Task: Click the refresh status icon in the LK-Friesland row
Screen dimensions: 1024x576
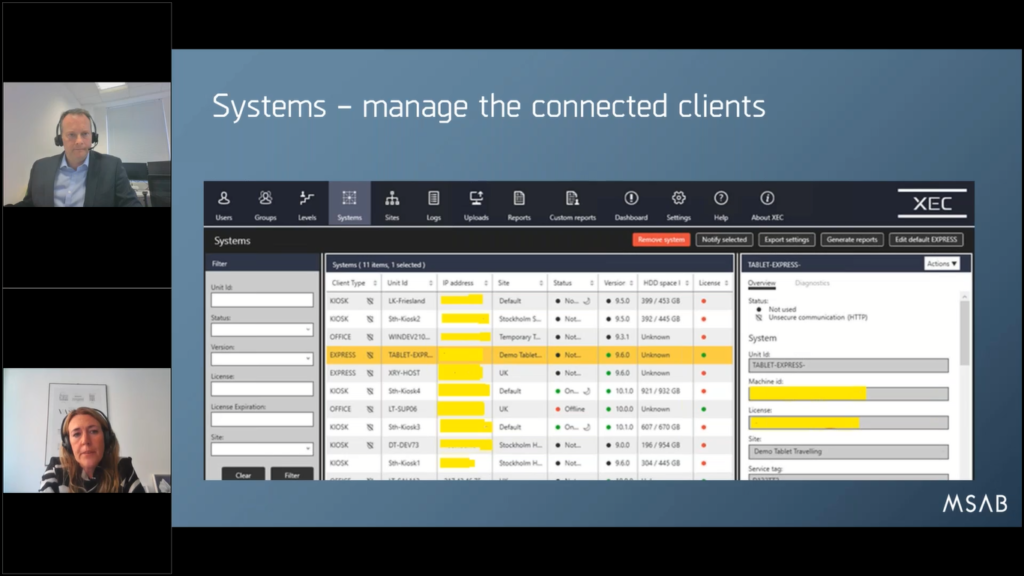Action: [x=587, y=301]
